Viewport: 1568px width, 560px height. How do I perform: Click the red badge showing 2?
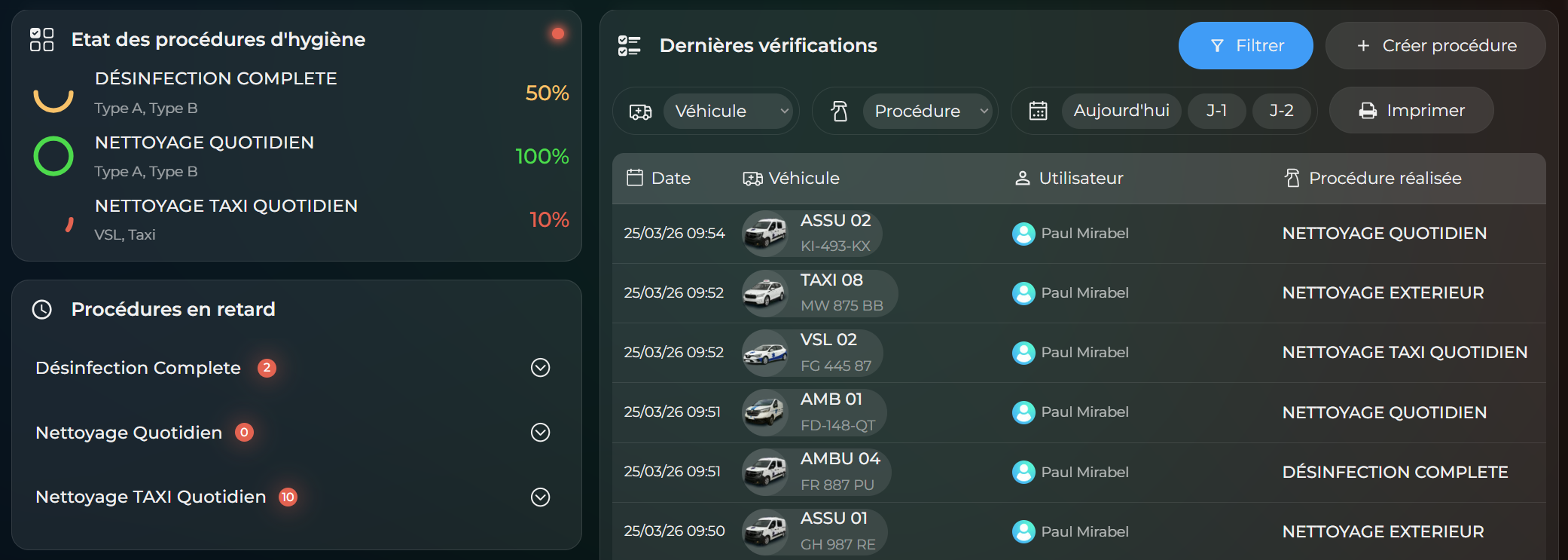[x=267, y=368]
